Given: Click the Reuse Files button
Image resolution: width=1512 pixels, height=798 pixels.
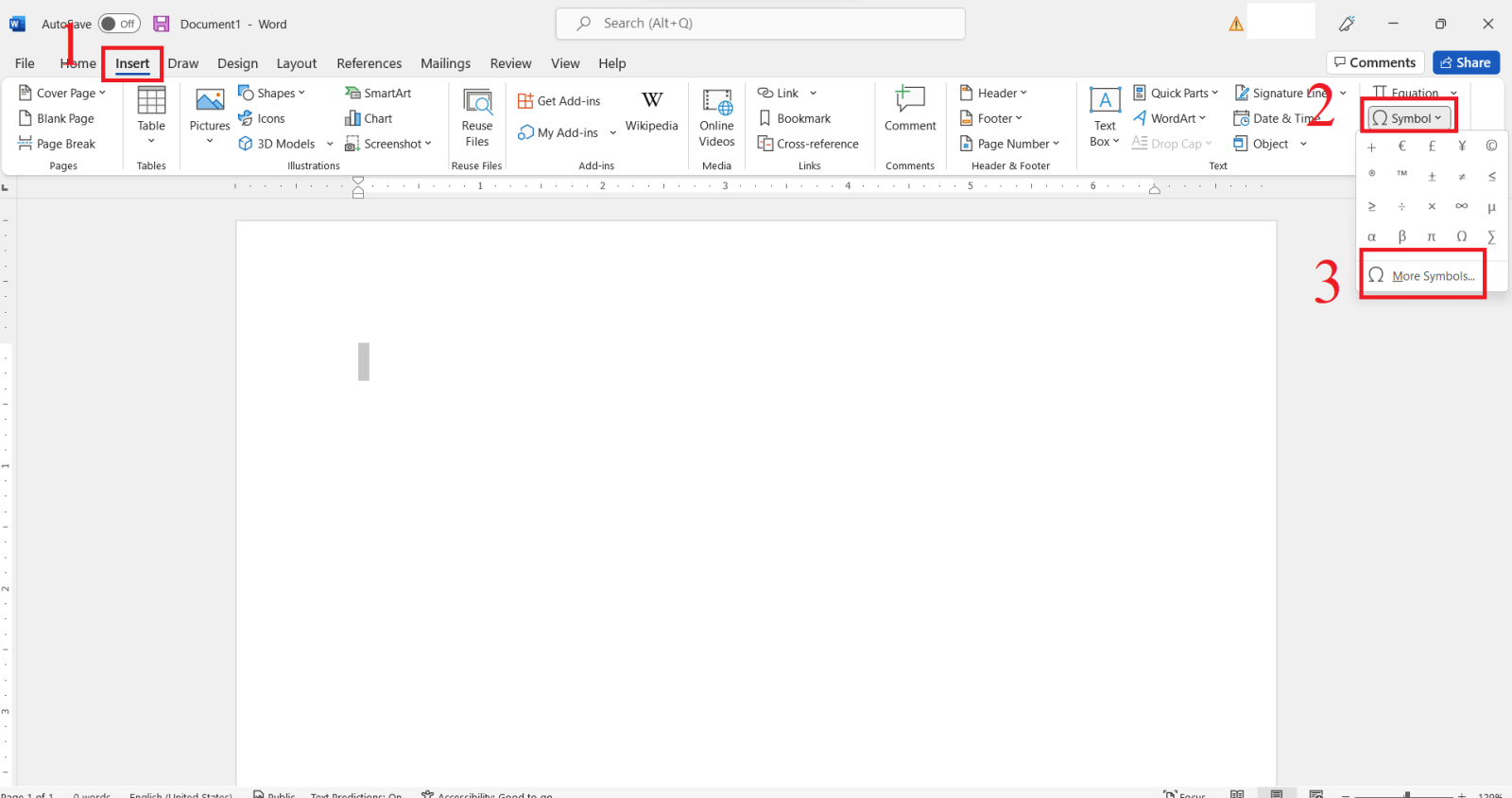Looking at the screenshot, I should [477, 117].
